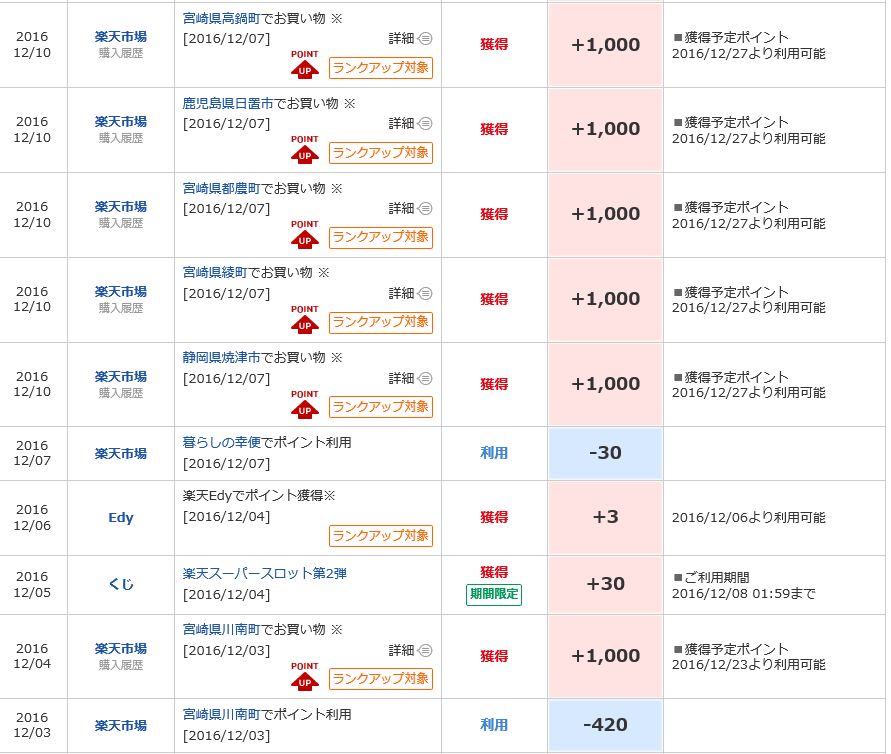Open 宮崎県都農町 shop link

point(221,189)
